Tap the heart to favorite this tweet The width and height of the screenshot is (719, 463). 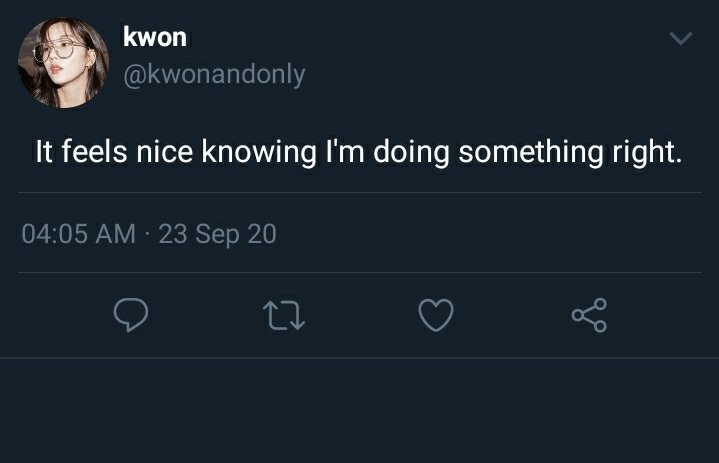(436, 315)
